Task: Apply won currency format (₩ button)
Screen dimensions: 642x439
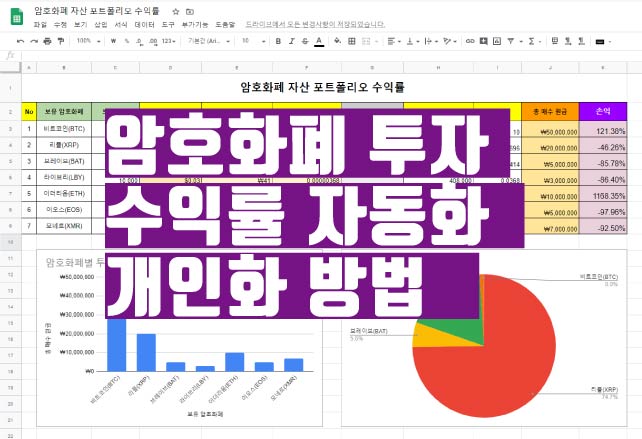Action: tap(113, 41)
